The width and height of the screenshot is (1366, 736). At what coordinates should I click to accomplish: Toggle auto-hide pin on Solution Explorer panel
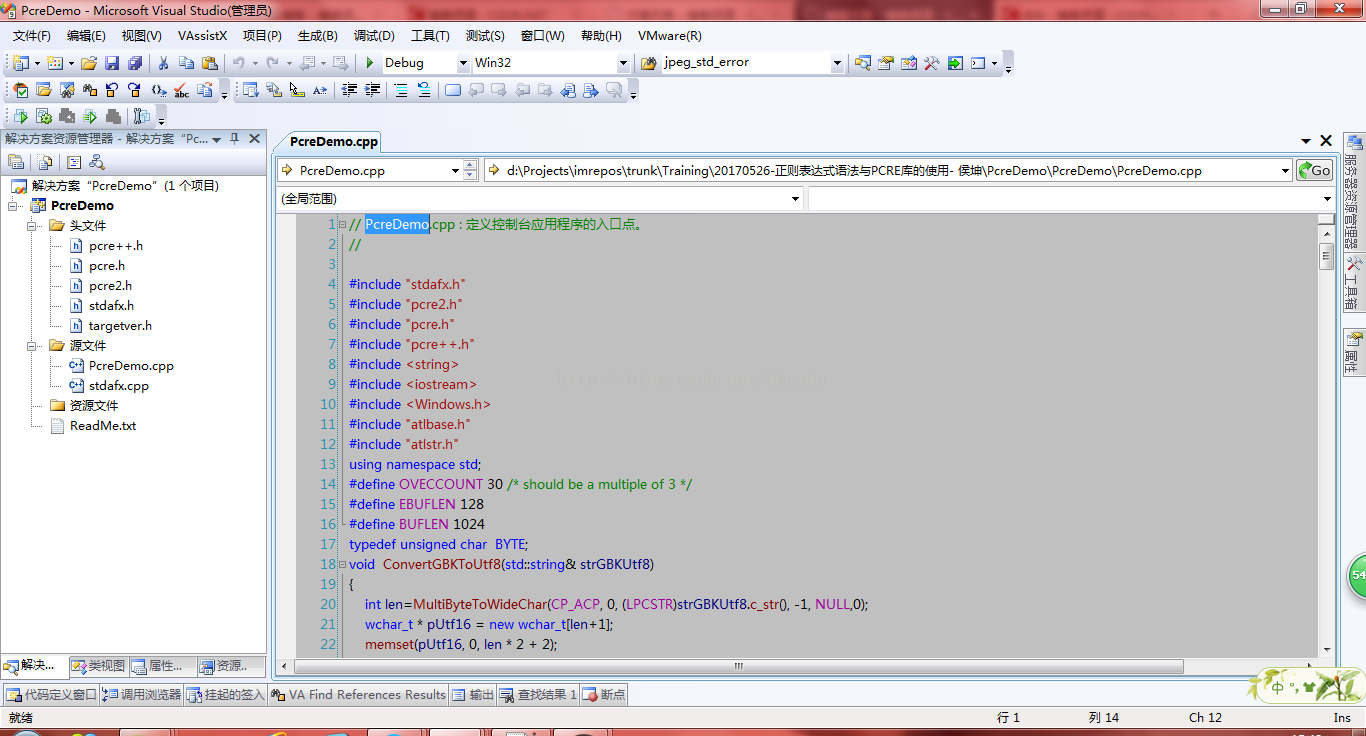coord(234,139)
